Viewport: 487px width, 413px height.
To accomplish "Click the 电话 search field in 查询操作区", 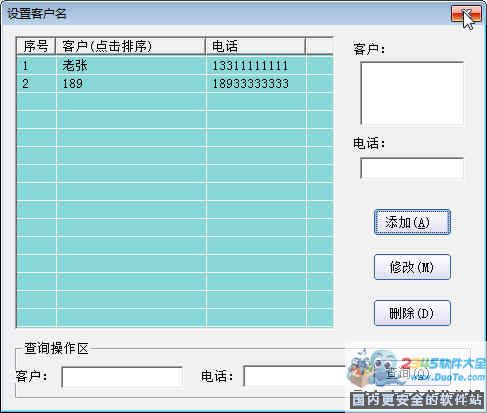I will point(295,377).
